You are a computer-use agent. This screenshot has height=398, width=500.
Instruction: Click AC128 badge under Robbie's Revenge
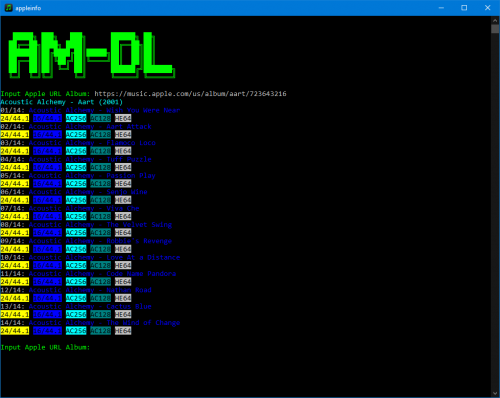[100, 249]
